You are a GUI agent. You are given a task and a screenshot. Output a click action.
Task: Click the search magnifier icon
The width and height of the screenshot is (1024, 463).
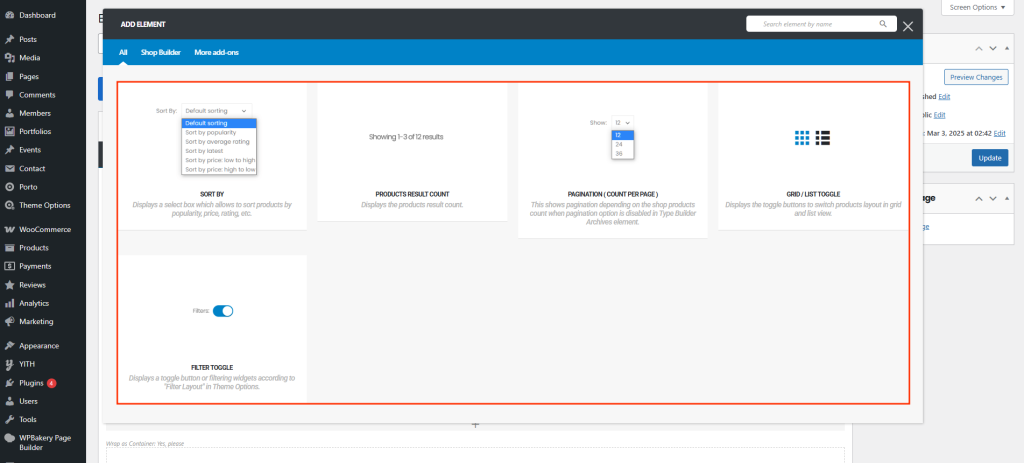(x=883, y=24)
